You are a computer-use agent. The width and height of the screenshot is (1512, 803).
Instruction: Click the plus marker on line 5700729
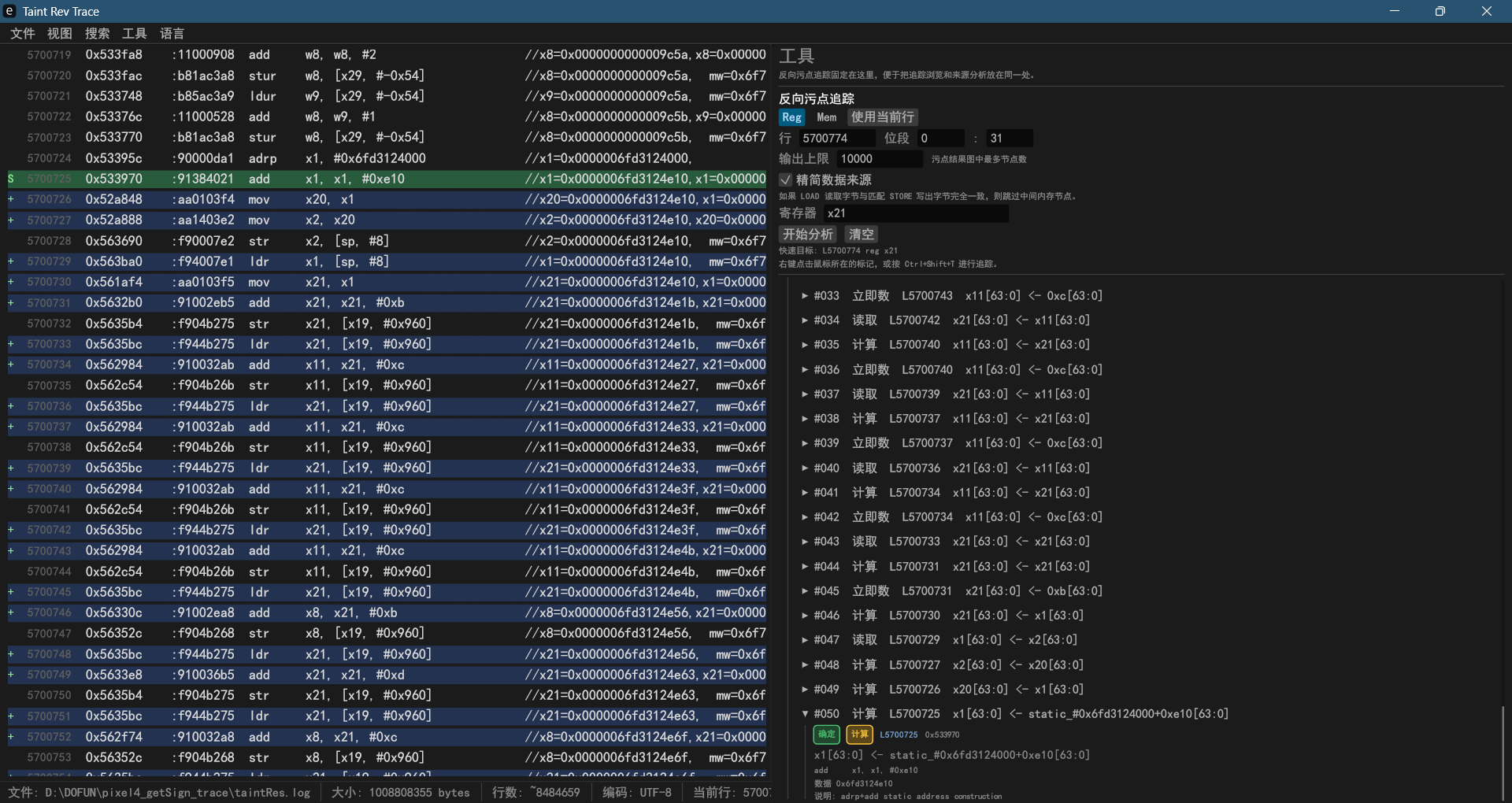(11, 261)
